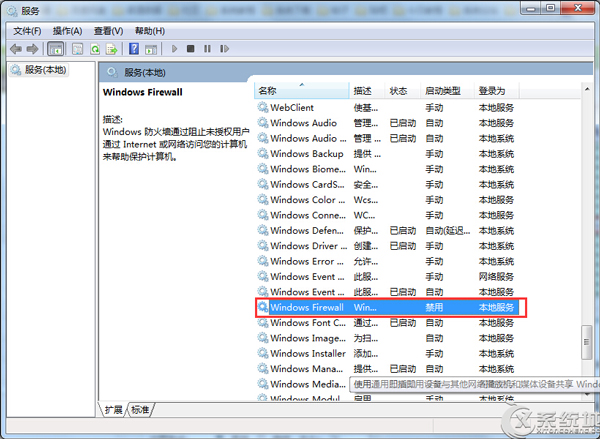Select the Windows Font C... service name
The width and height of the screenshot is (600, 439).
point(308,322)
